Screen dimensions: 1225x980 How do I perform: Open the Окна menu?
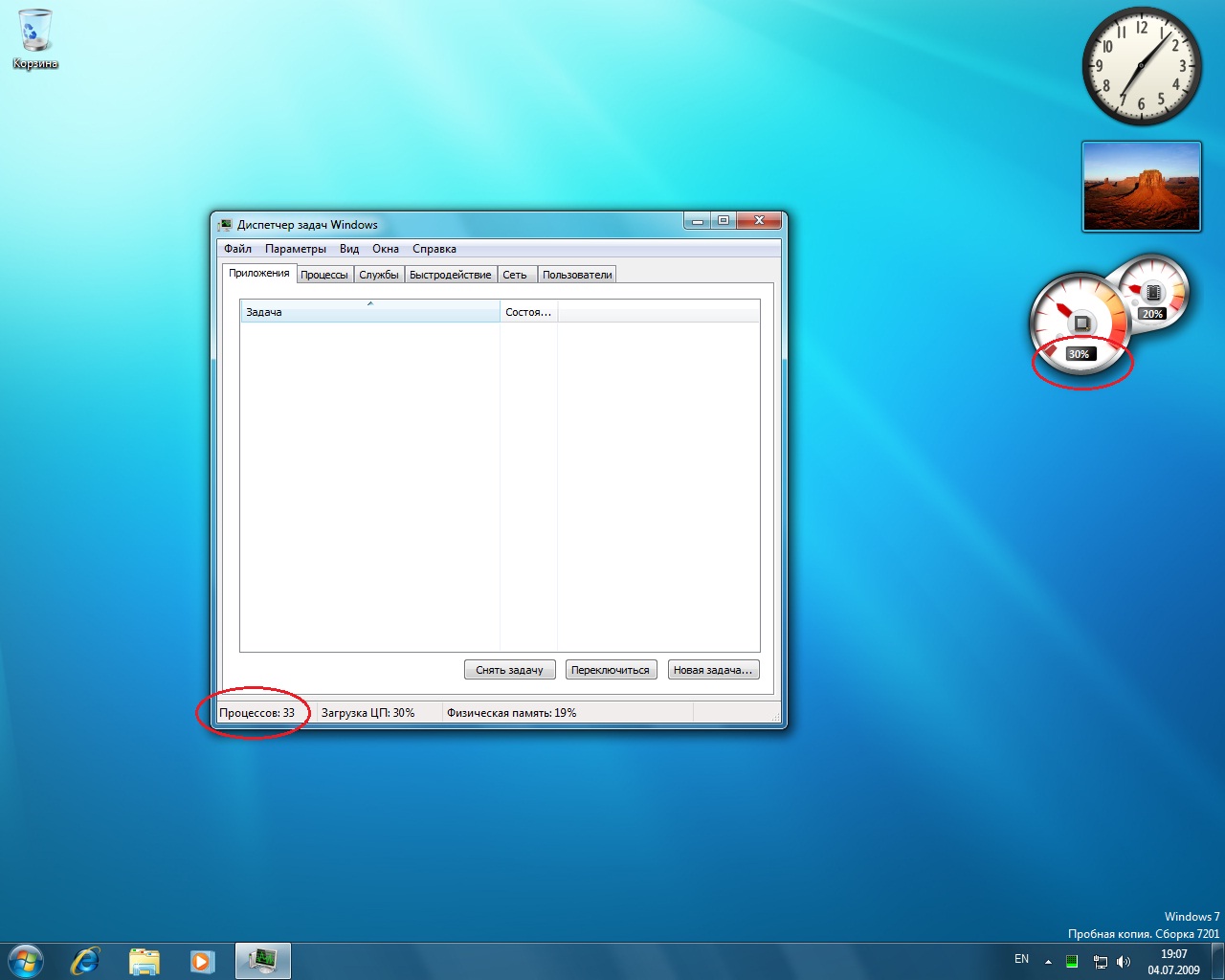[x=386, y=249]
